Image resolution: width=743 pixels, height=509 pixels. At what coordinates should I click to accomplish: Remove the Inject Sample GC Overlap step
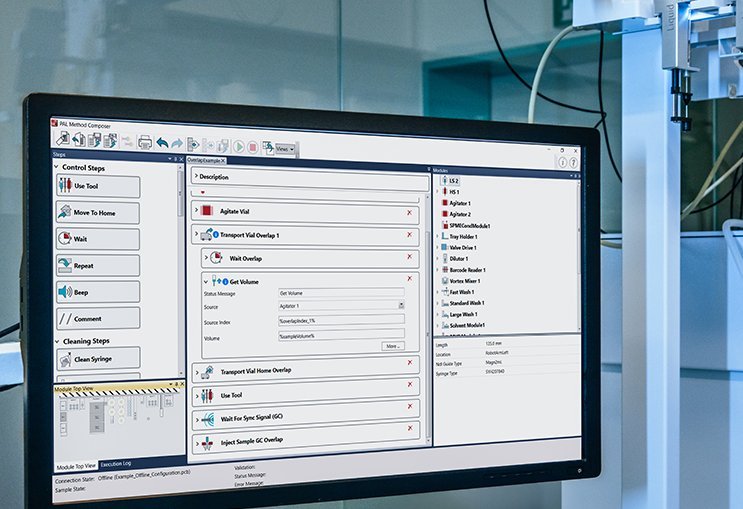tap(410, 428)
